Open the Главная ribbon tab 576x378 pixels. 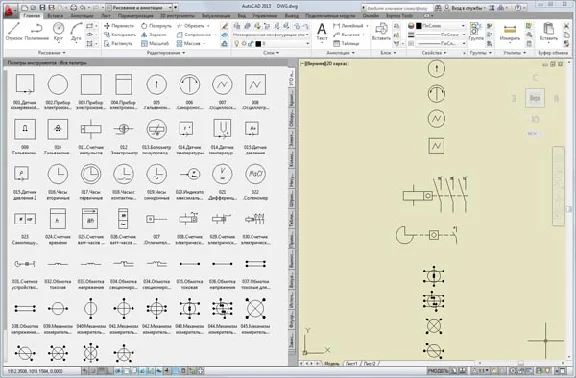pos(31,16)
